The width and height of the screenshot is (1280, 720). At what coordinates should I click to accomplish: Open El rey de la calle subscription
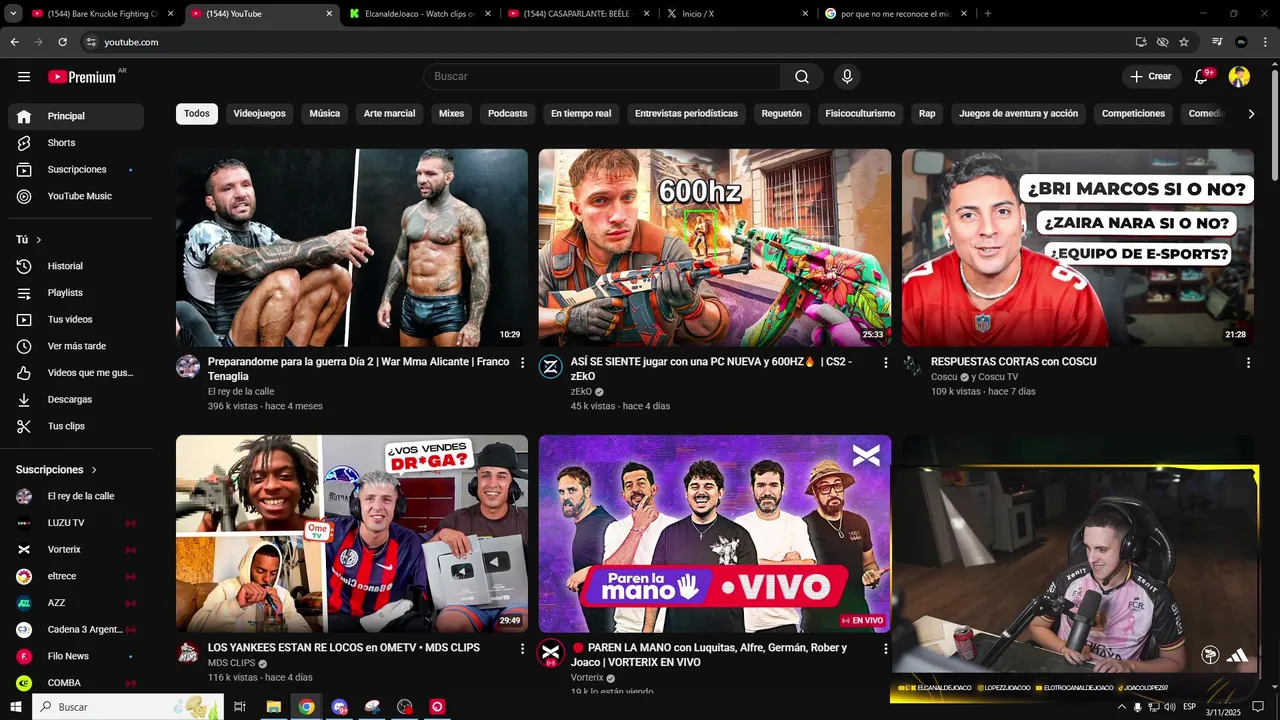(x=76, y=496)
